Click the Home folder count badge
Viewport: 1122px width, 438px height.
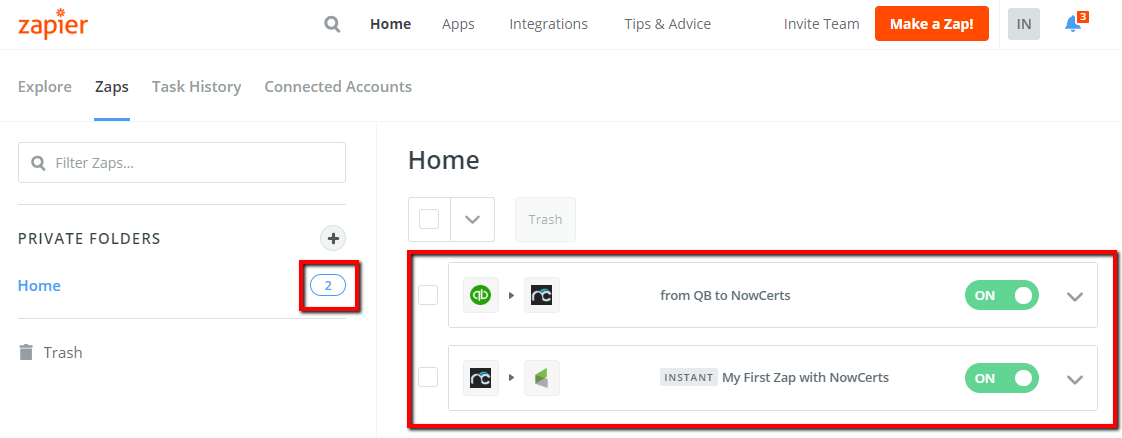[x=328, y=286]
